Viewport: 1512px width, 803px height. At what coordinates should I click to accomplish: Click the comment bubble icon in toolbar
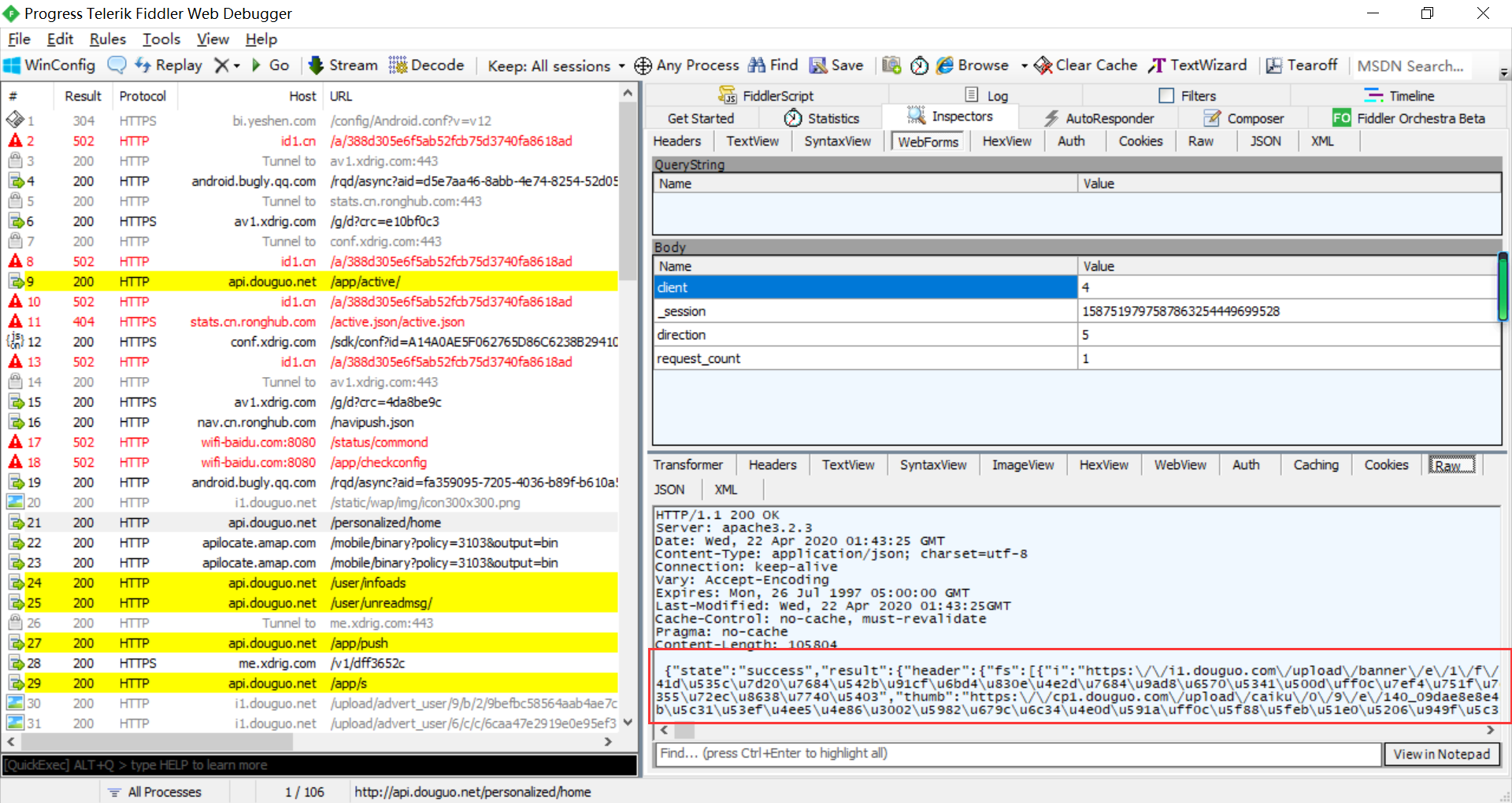pyautogui.click(x=117, y=65)
